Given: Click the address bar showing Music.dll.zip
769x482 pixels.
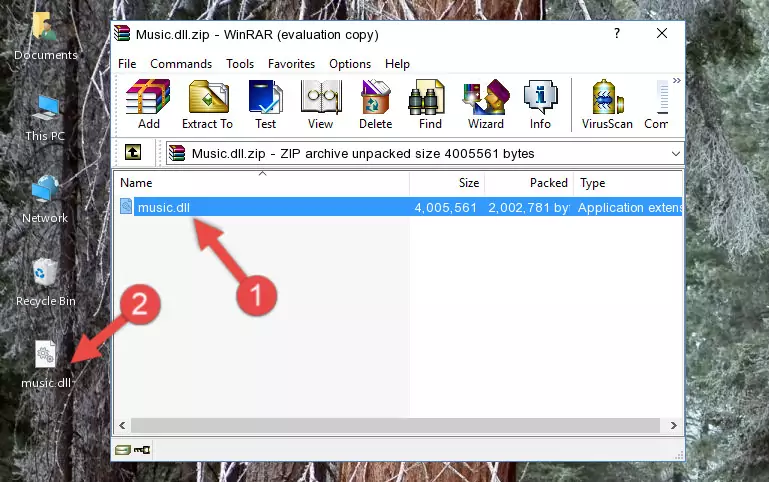Looking at the screenshot, I should [424, 153].
